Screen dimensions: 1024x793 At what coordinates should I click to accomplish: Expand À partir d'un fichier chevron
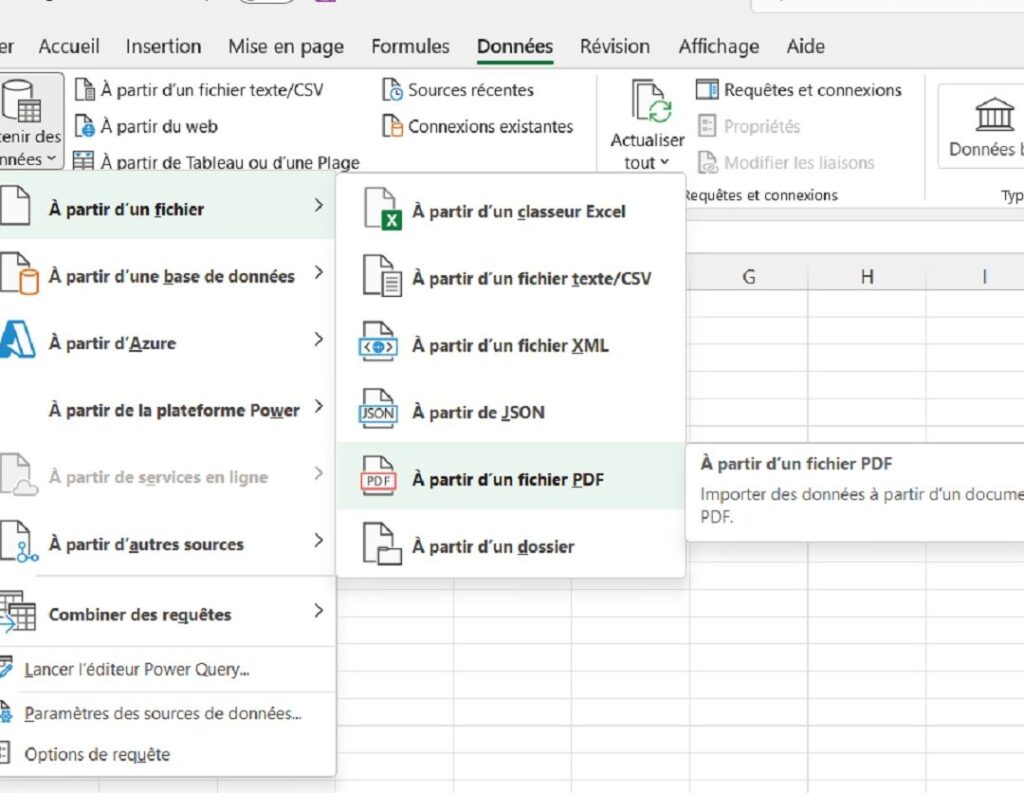click(318, 206)
